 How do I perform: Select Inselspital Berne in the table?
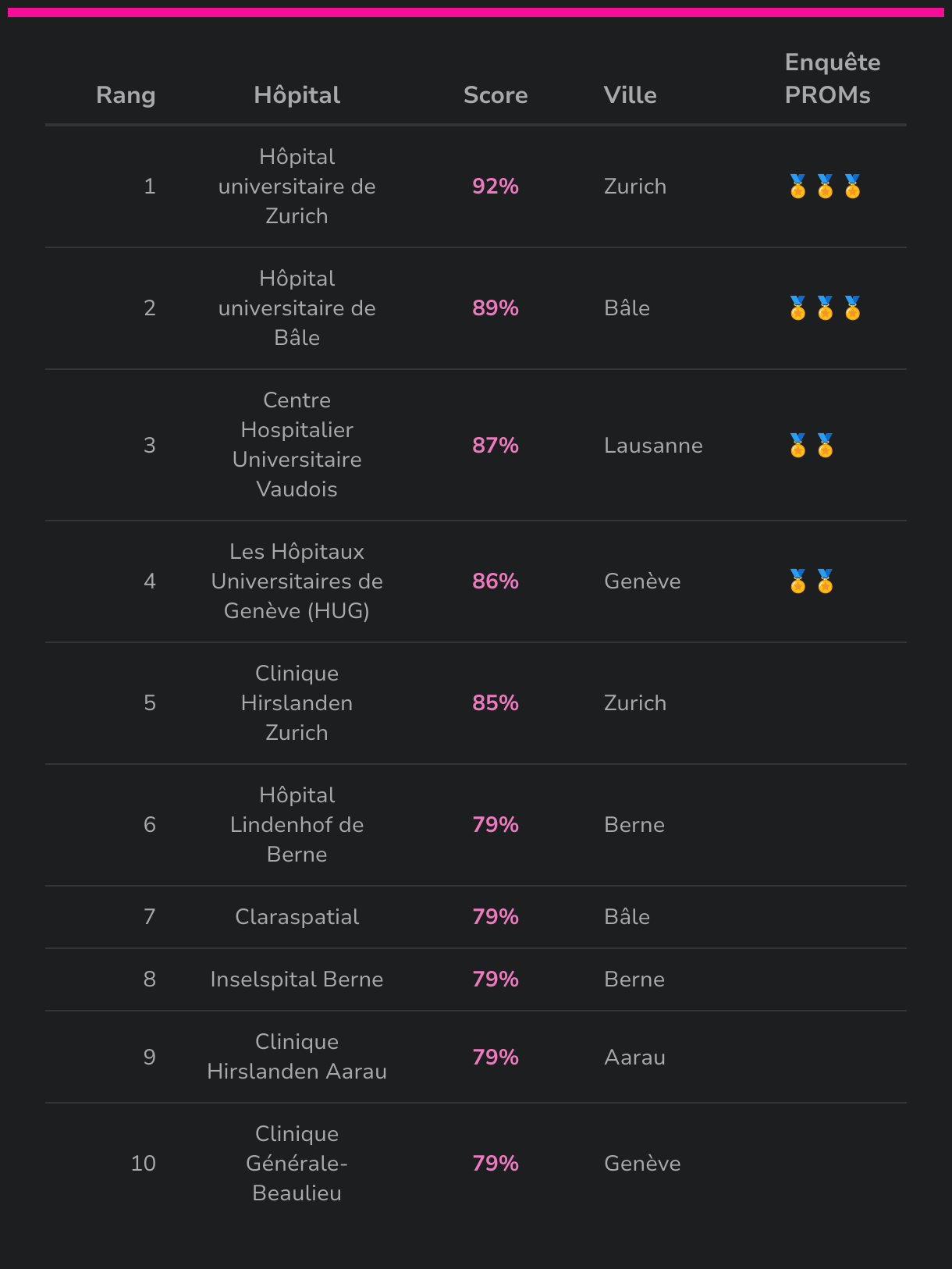coord(297,979)
